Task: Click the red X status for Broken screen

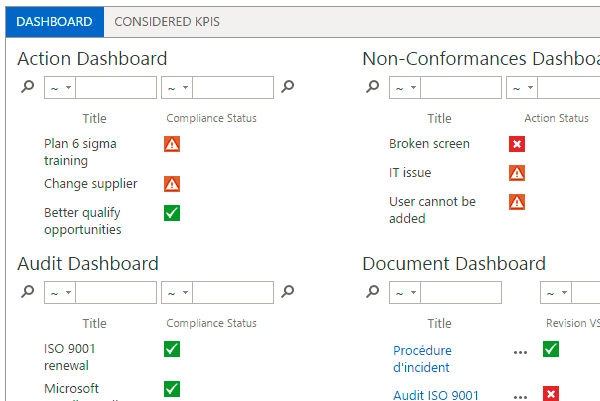Action: (517, 144)
